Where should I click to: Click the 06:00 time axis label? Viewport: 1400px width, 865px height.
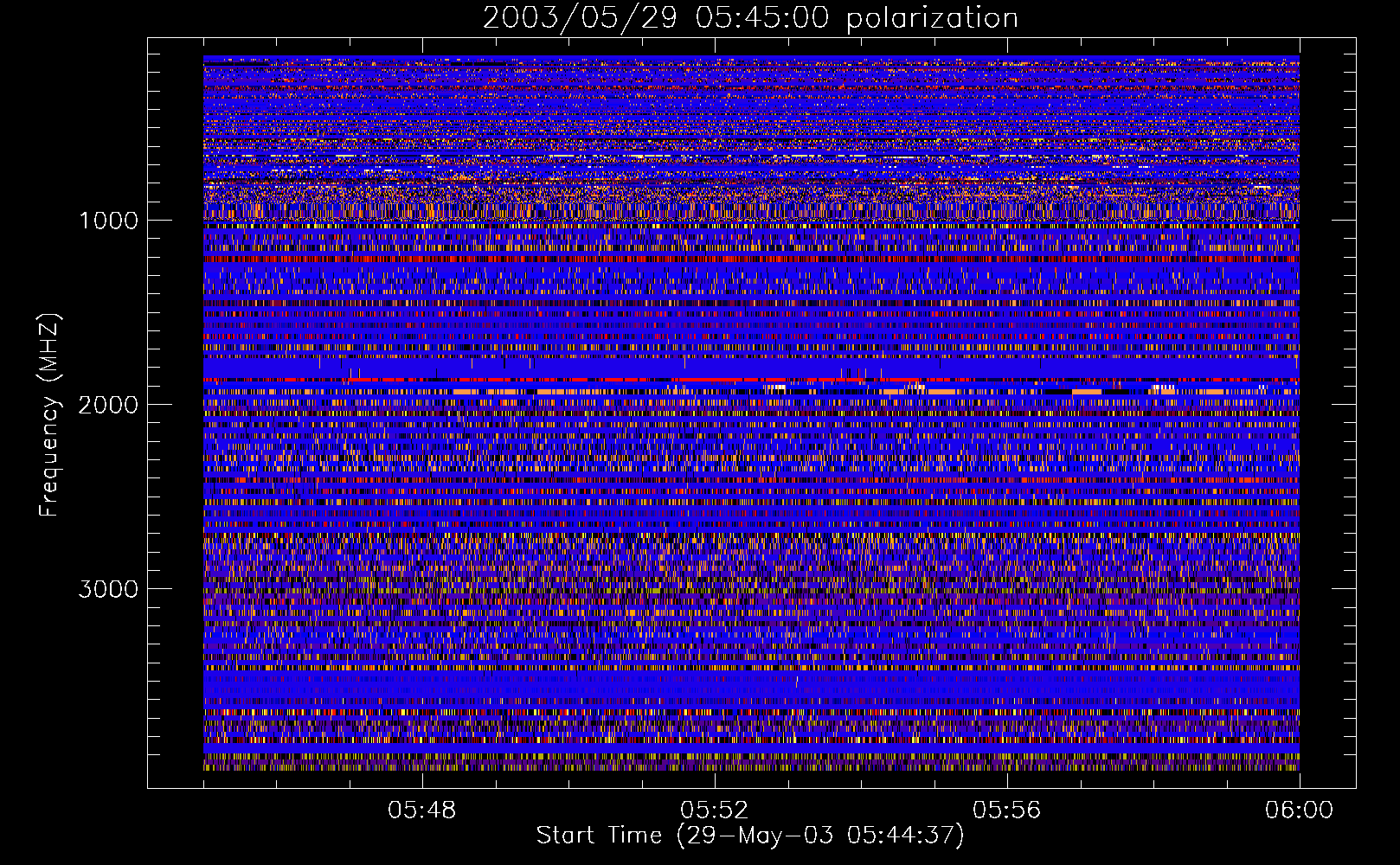tap(1299, 811)
